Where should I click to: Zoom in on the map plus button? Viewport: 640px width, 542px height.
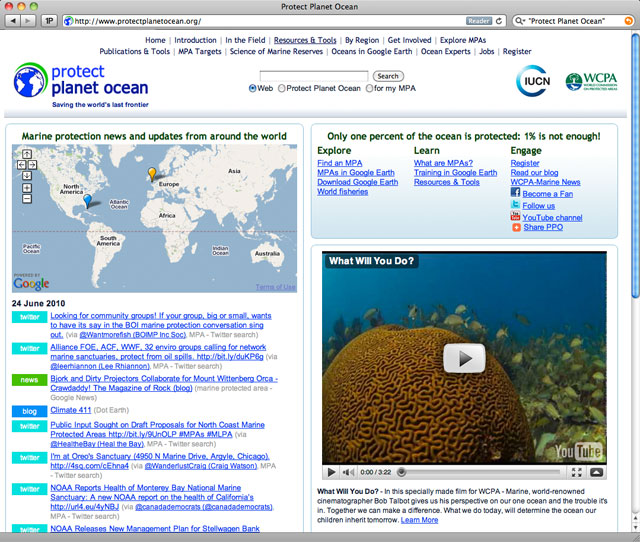(x=27, y=188)
